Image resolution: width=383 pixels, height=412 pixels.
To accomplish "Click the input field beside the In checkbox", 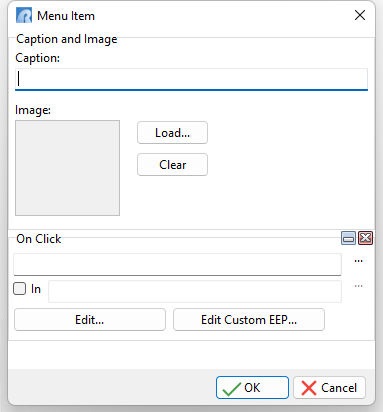I will 195,291.
